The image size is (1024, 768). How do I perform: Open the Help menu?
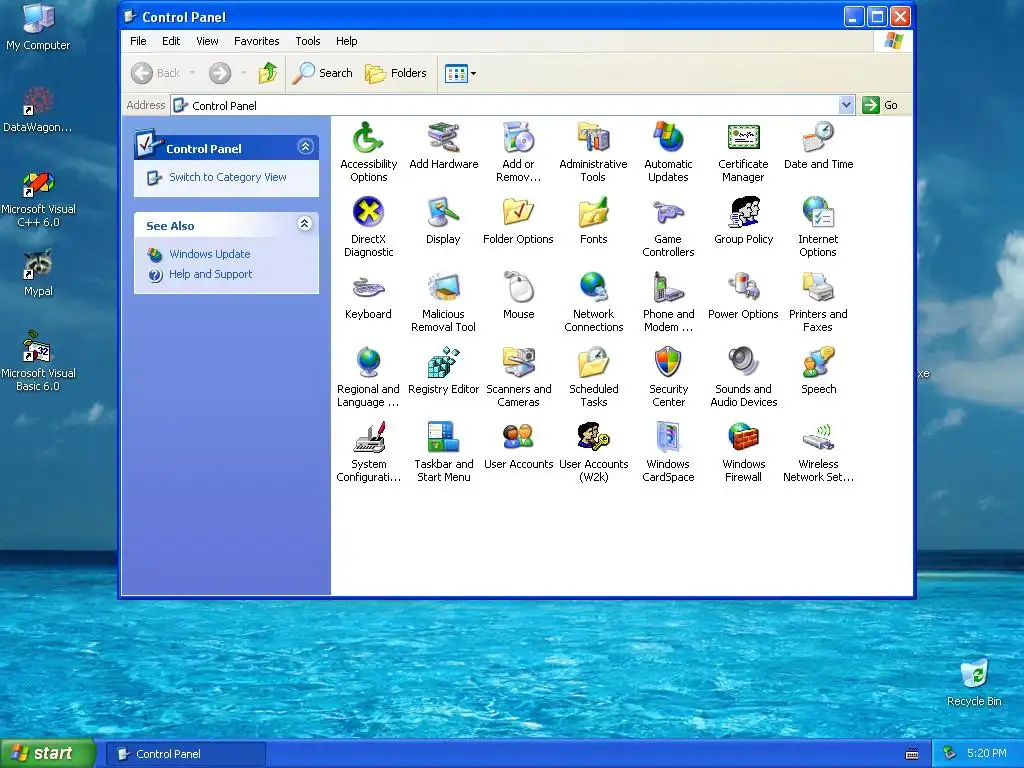tap(347, 41)
